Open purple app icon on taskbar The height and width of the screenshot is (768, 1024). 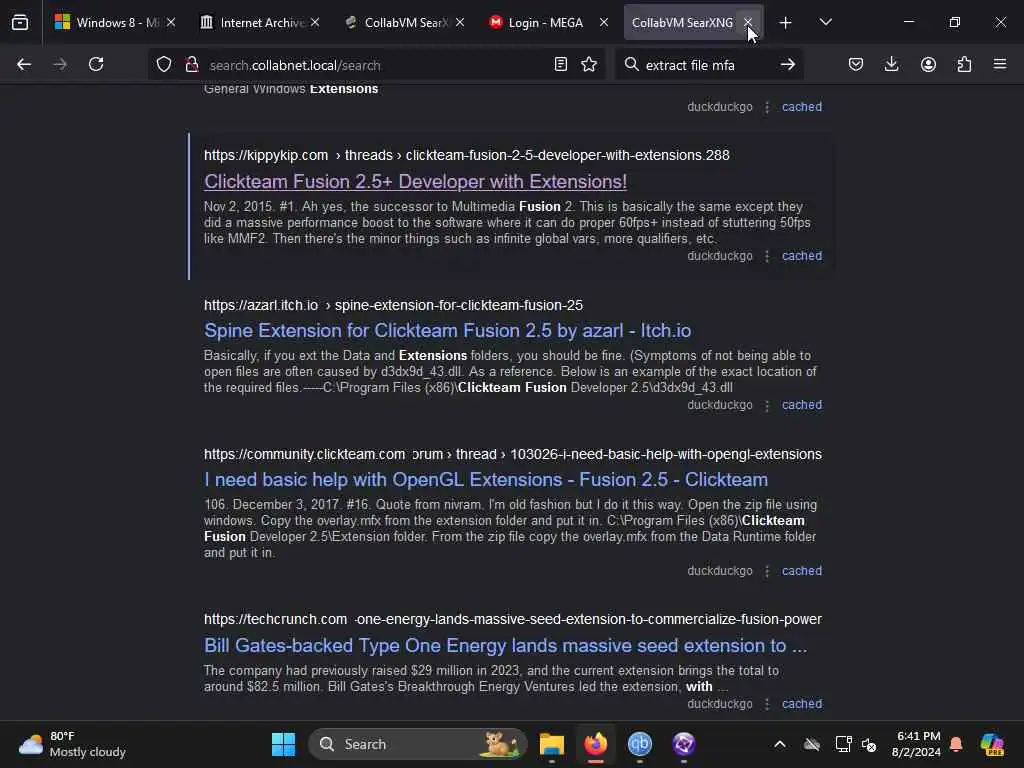coord(684,744)
